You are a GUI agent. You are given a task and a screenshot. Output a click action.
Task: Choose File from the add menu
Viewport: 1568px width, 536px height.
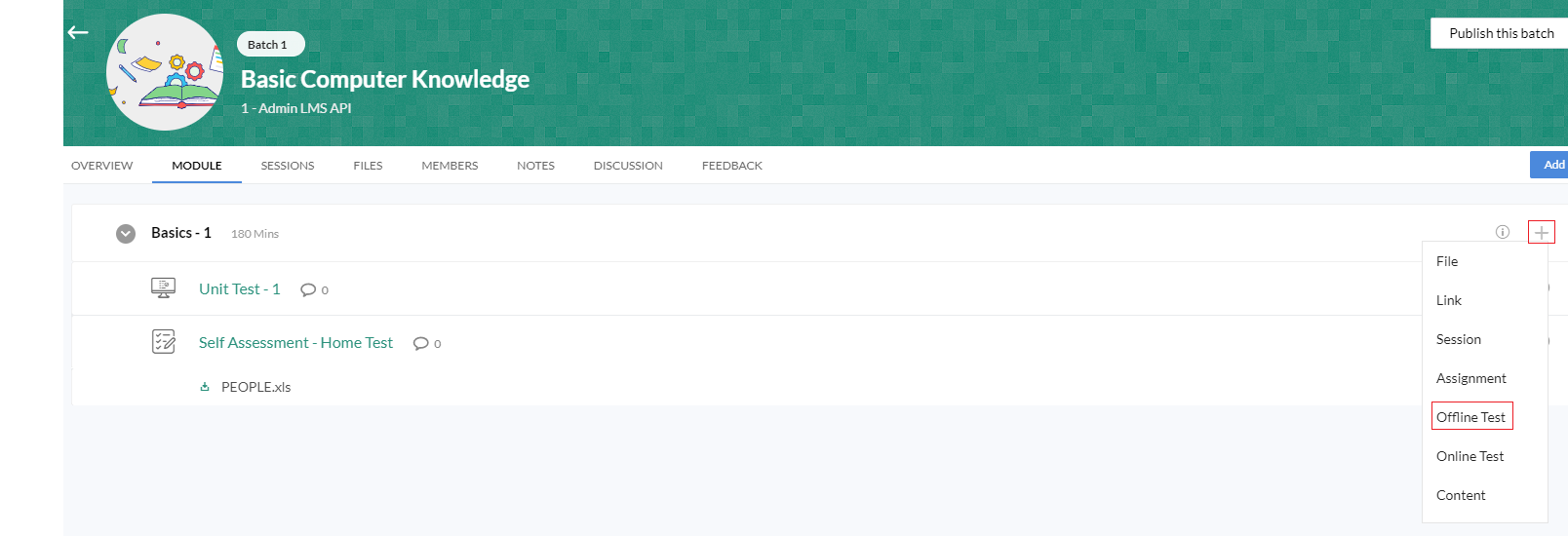click(1447, 261)
